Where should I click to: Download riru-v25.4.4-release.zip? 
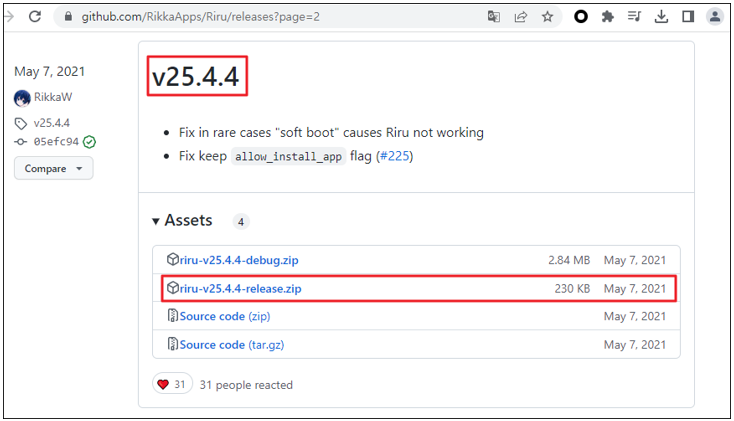(241, 288)
